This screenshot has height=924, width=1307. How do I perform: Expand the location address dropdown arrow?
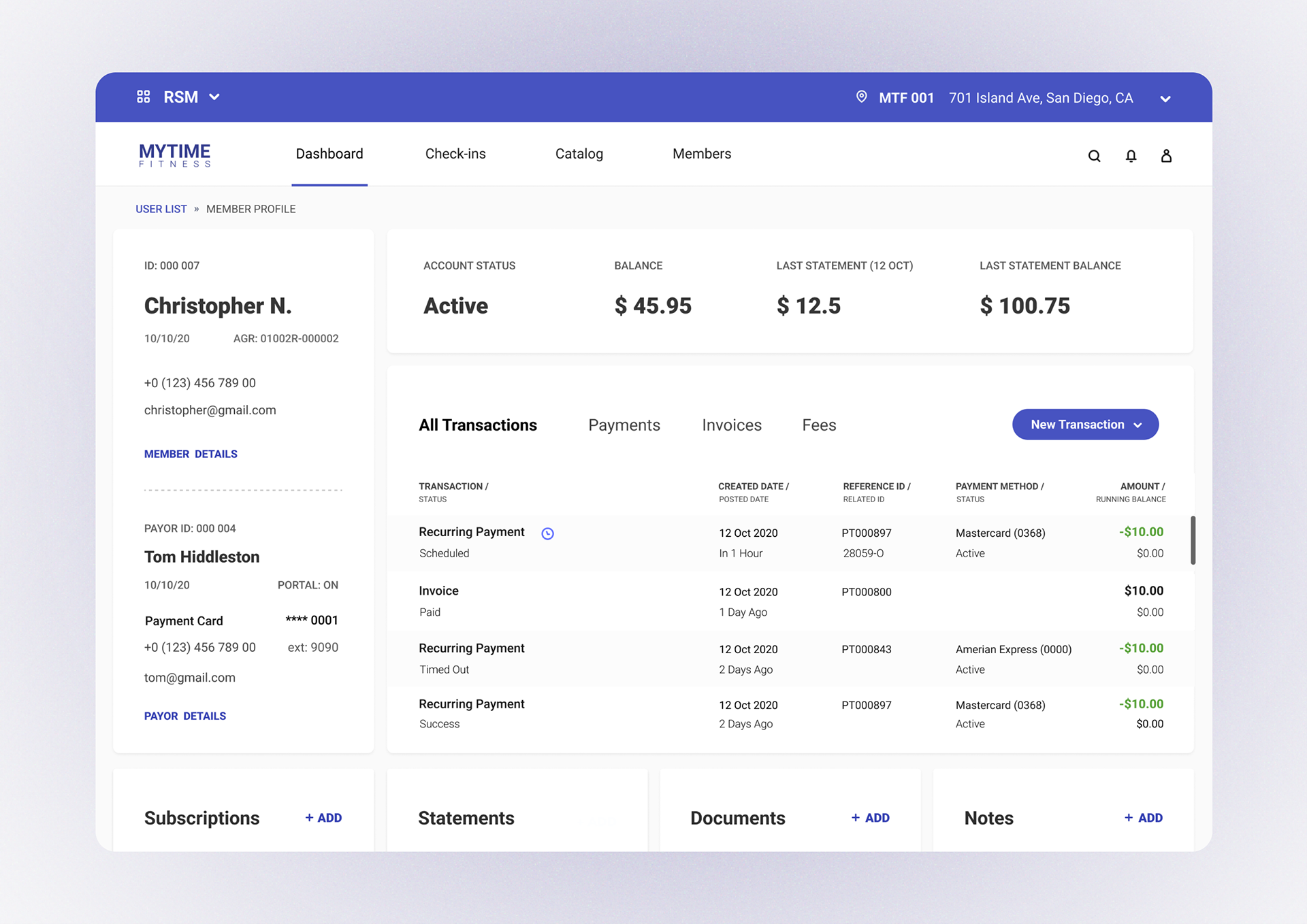[x=1165, y=99]
